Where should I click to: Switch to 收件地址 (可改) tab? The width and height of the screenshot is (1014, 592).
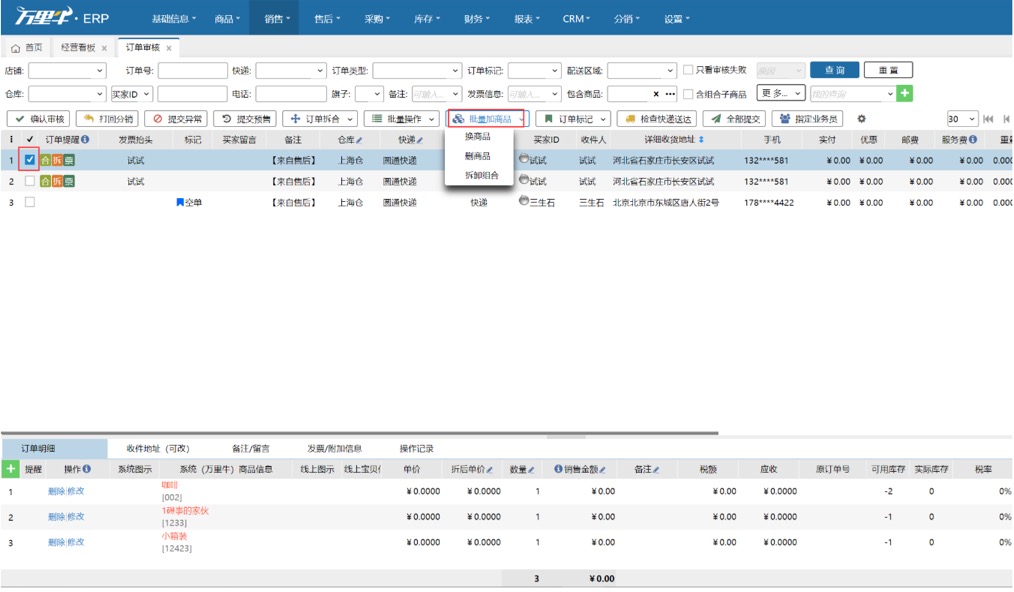pos(158,448)
